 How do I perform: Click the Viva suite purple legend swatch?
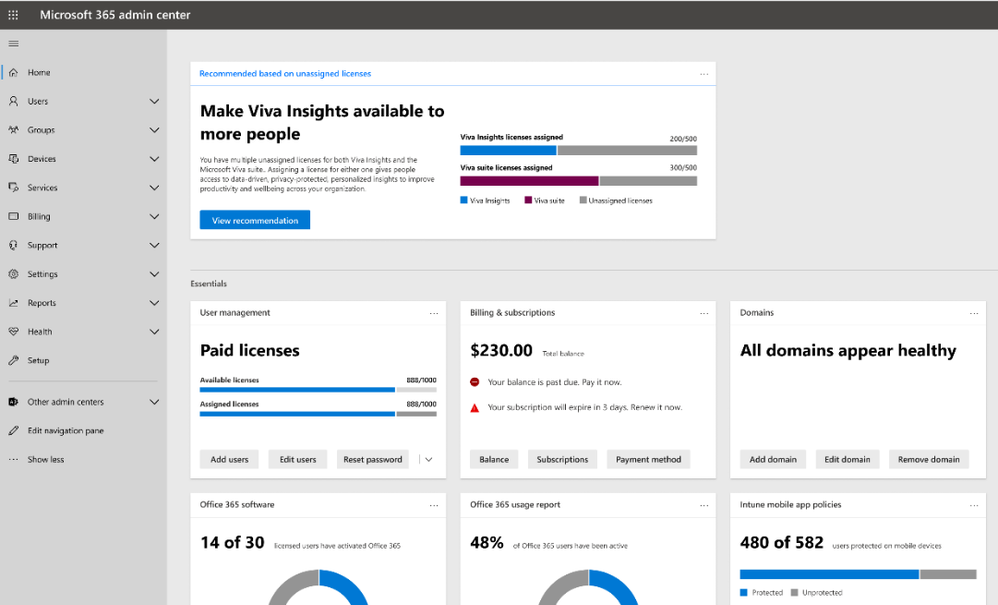tap(528, 200)
